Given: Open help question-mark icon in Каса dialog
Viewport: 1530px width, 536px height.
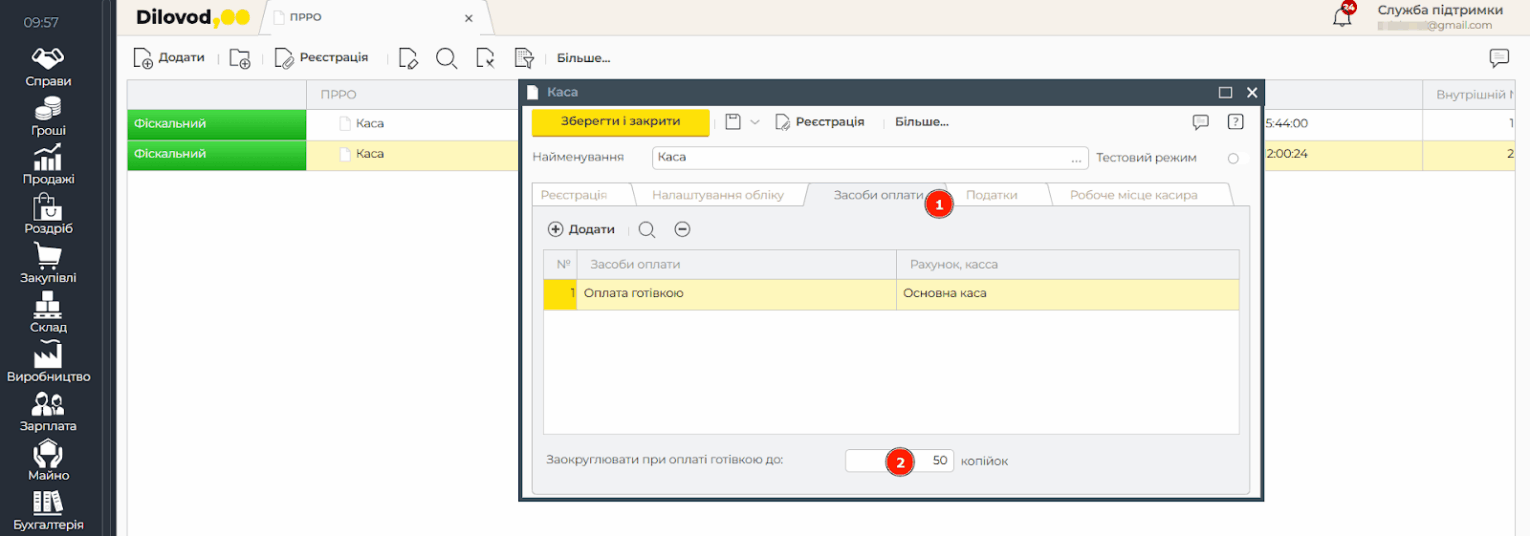Looking at the screenshot, I should click(1235, 122).
